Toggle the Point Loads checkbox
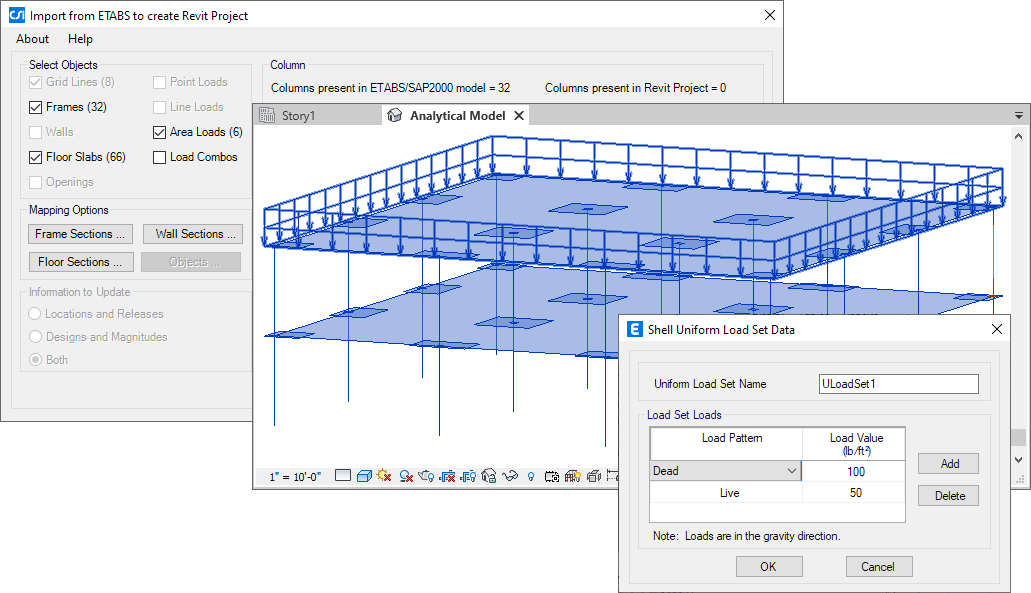The image size is (1031, 593). pos(159,82)
